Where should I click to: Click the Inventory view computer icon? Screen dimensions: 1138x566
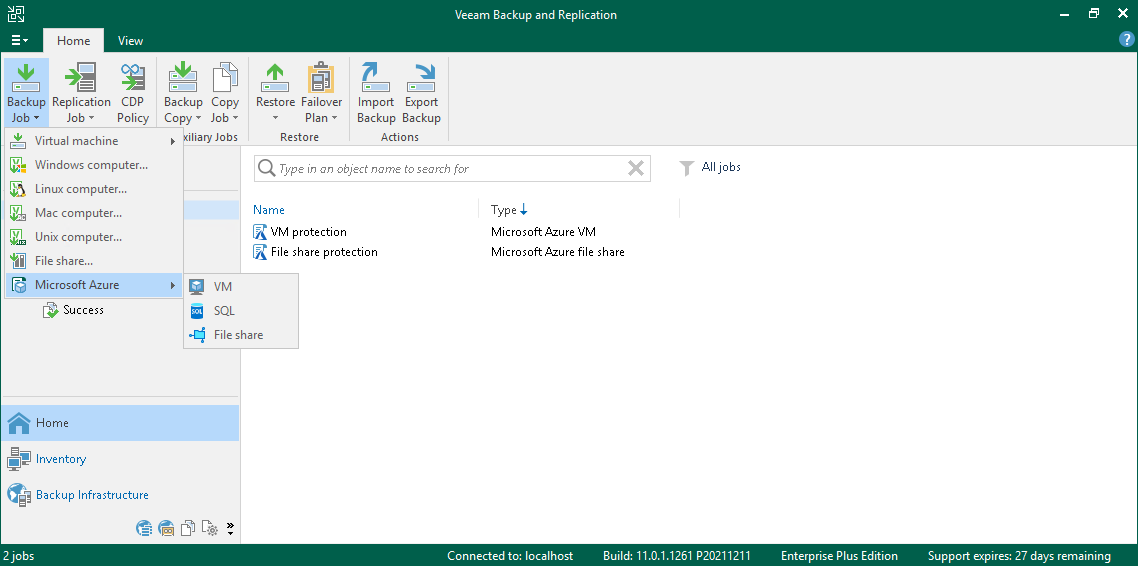[19, 459]
